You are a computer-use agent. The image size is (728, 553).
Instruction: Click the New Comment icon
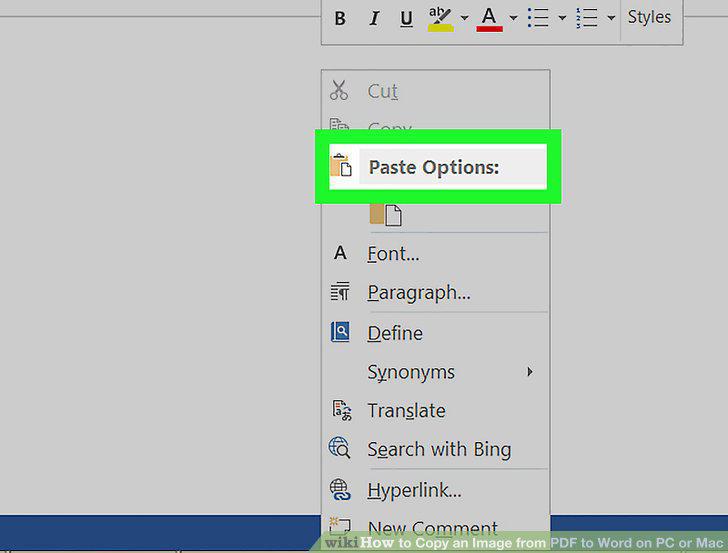pyautogui.click(x=339, y=526)
